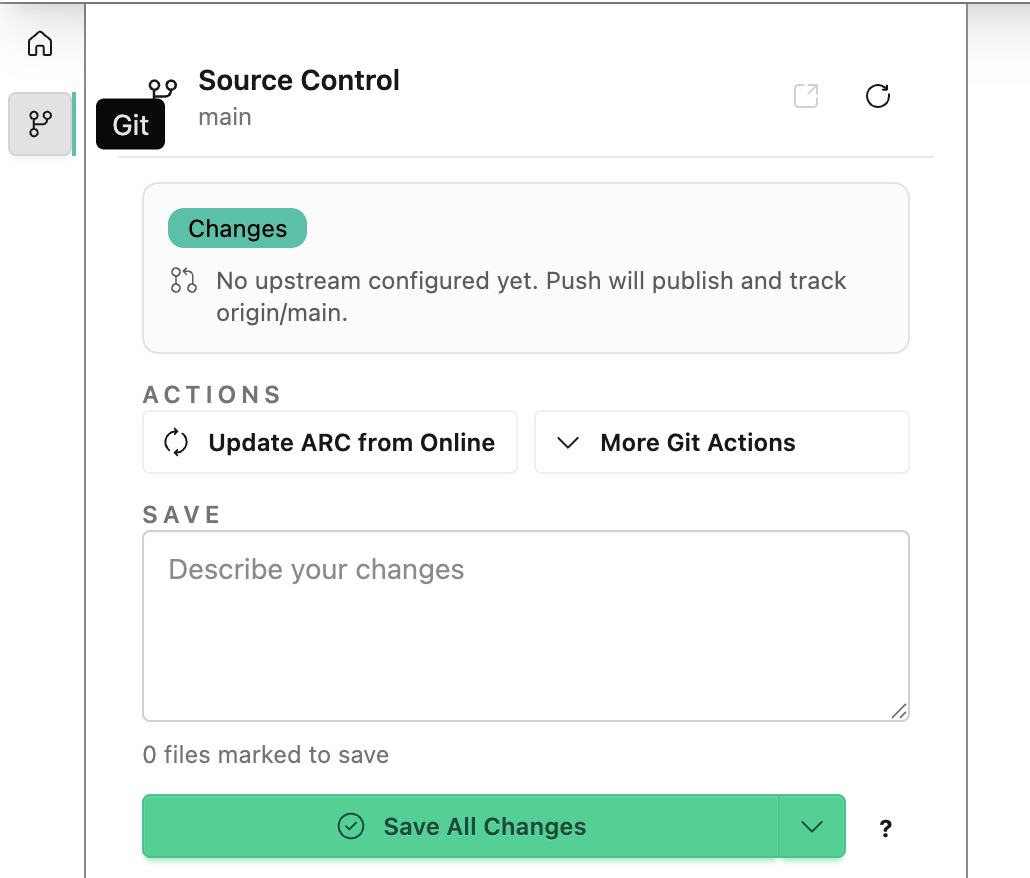This screenshot has height=878, width=1030.
Task: Click the Git tooltip label
Action: tap(130, 124)
